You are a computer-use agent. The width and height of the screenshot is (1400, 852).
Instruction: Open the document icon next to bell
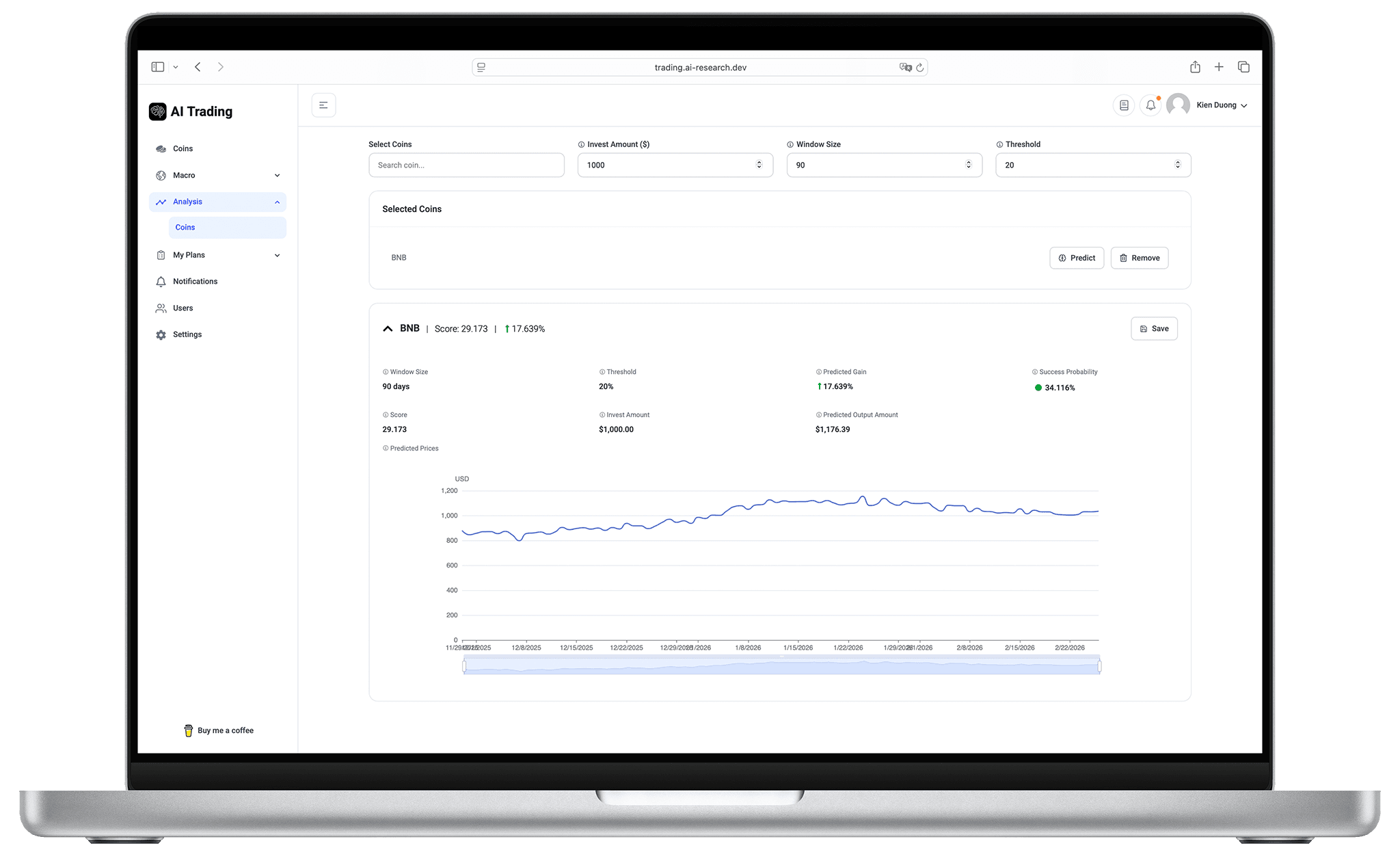click(1124, 105)
